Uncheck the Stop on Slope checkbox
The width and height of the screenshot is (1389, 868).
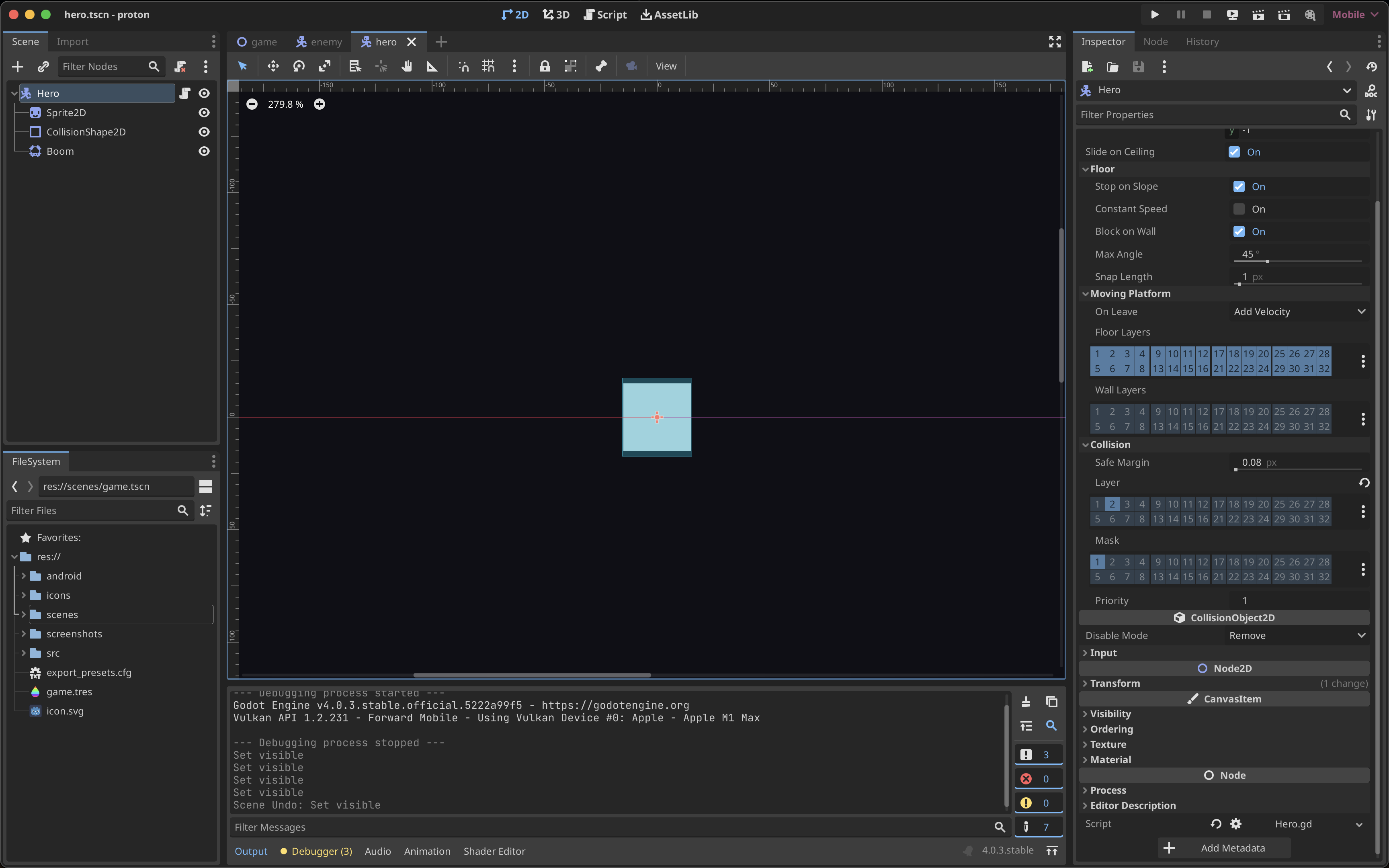(1239, 186)
